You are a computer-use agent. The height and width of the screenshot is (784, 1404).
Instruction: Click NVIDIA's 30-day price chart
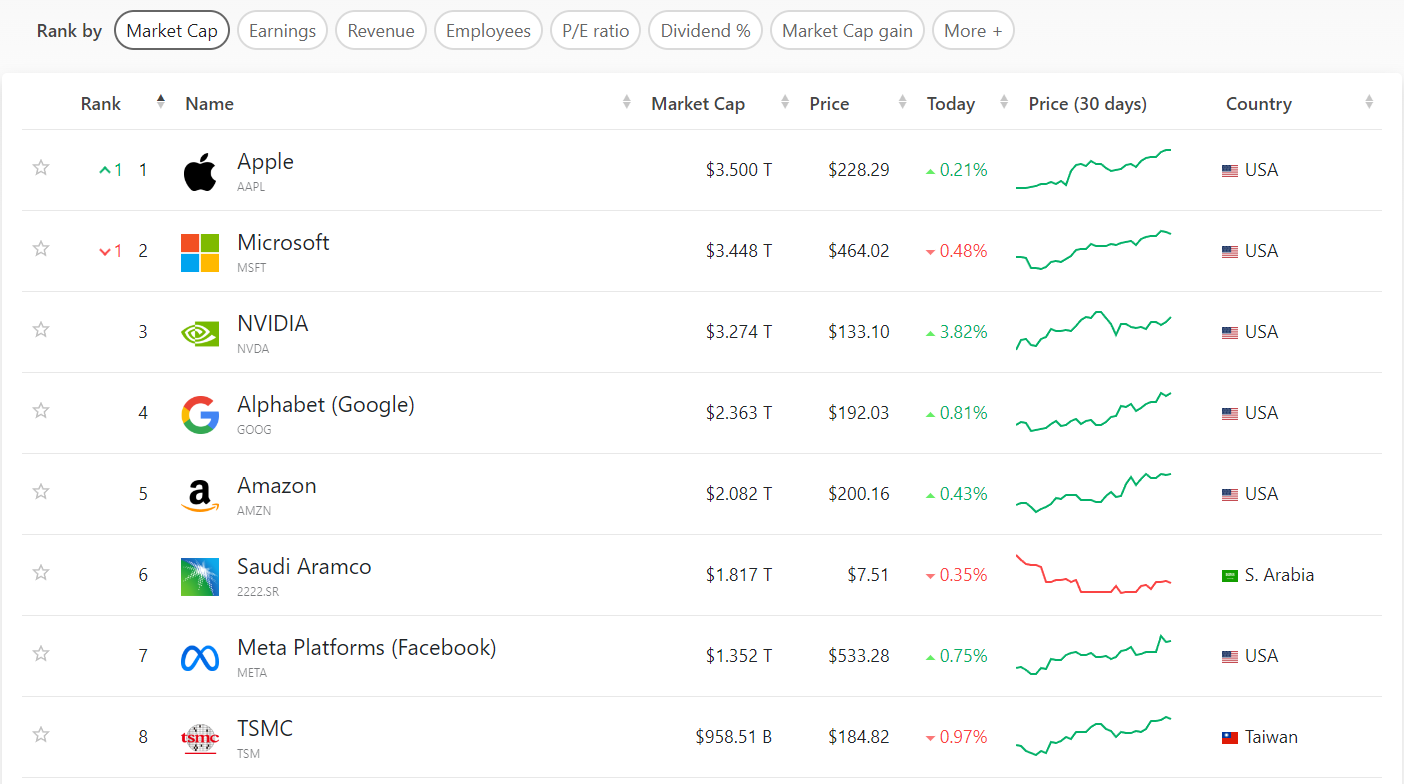click(1093, 331)
